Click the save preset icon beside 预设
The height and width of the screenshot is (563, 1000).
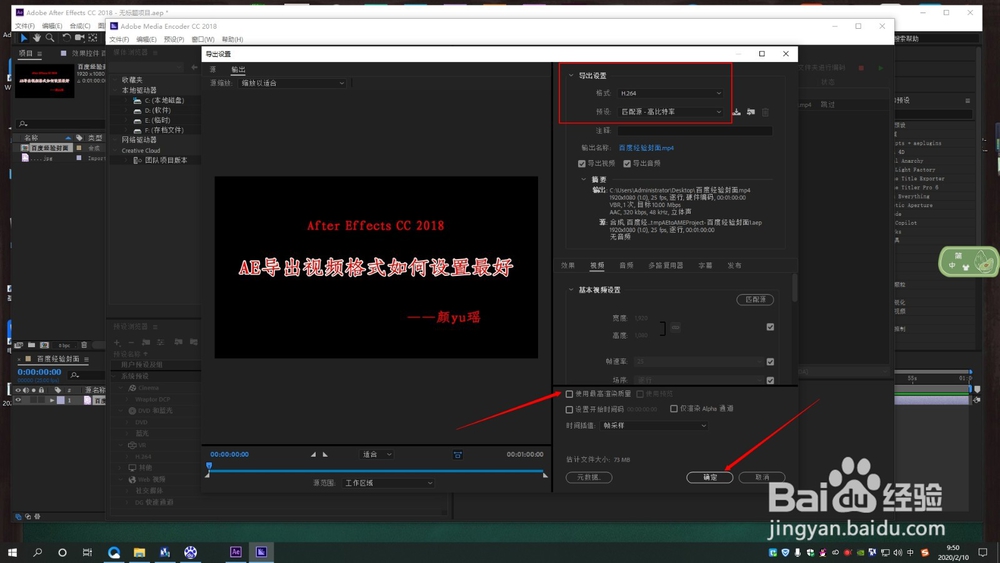[737, 112]
